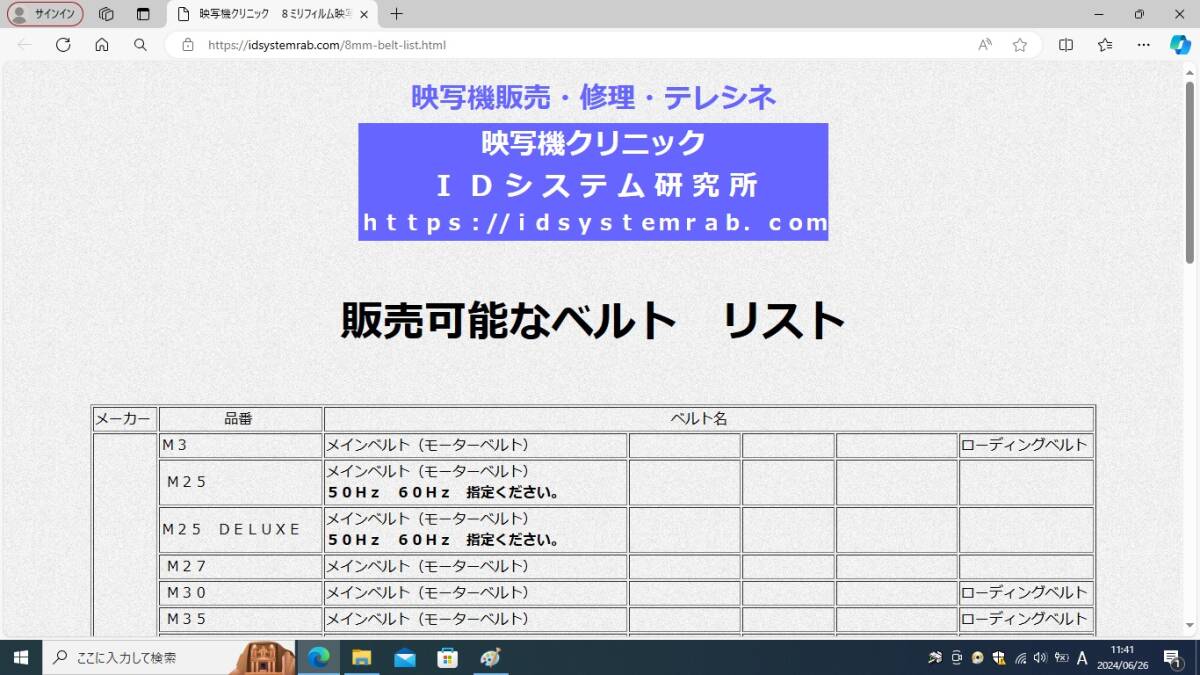Open the tab actions menu
1200x675 pixels.
[142, 14]
